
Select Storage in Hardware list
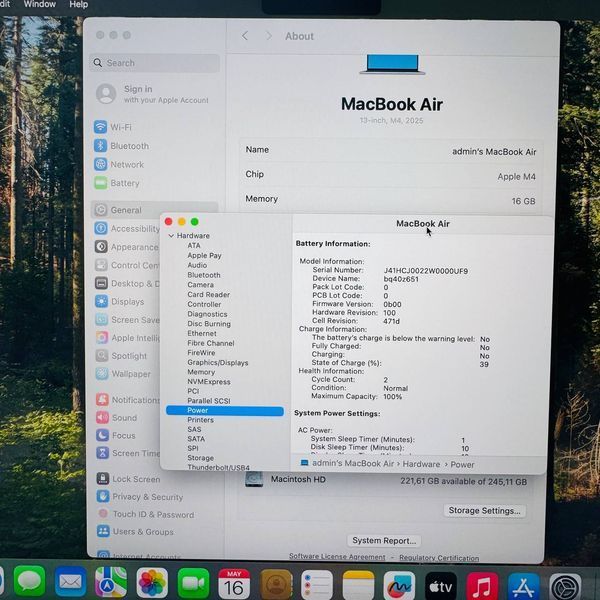201,458
